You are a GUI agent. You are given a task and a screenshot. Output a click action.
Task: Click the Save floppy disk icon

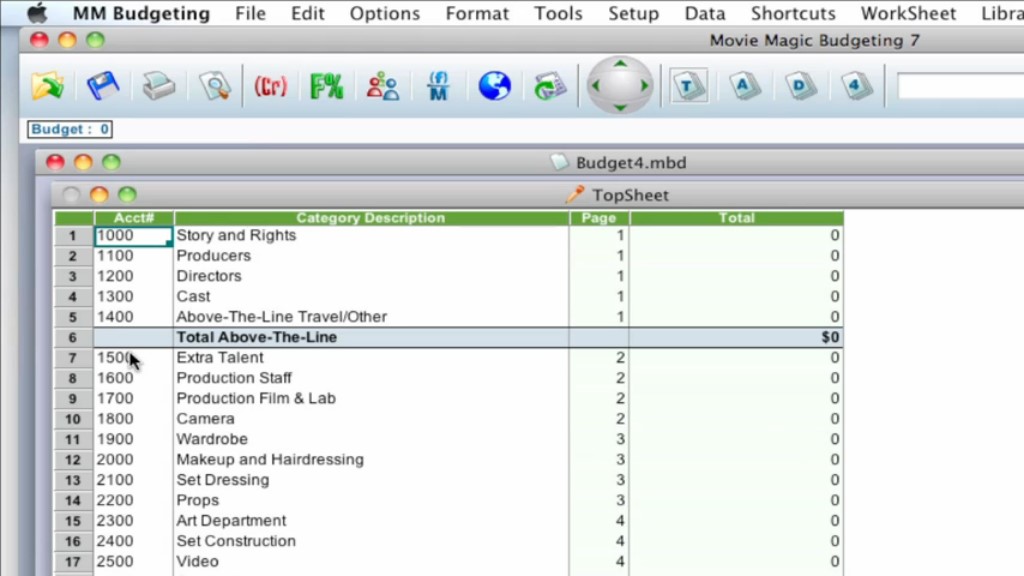(x=102, y=86)
